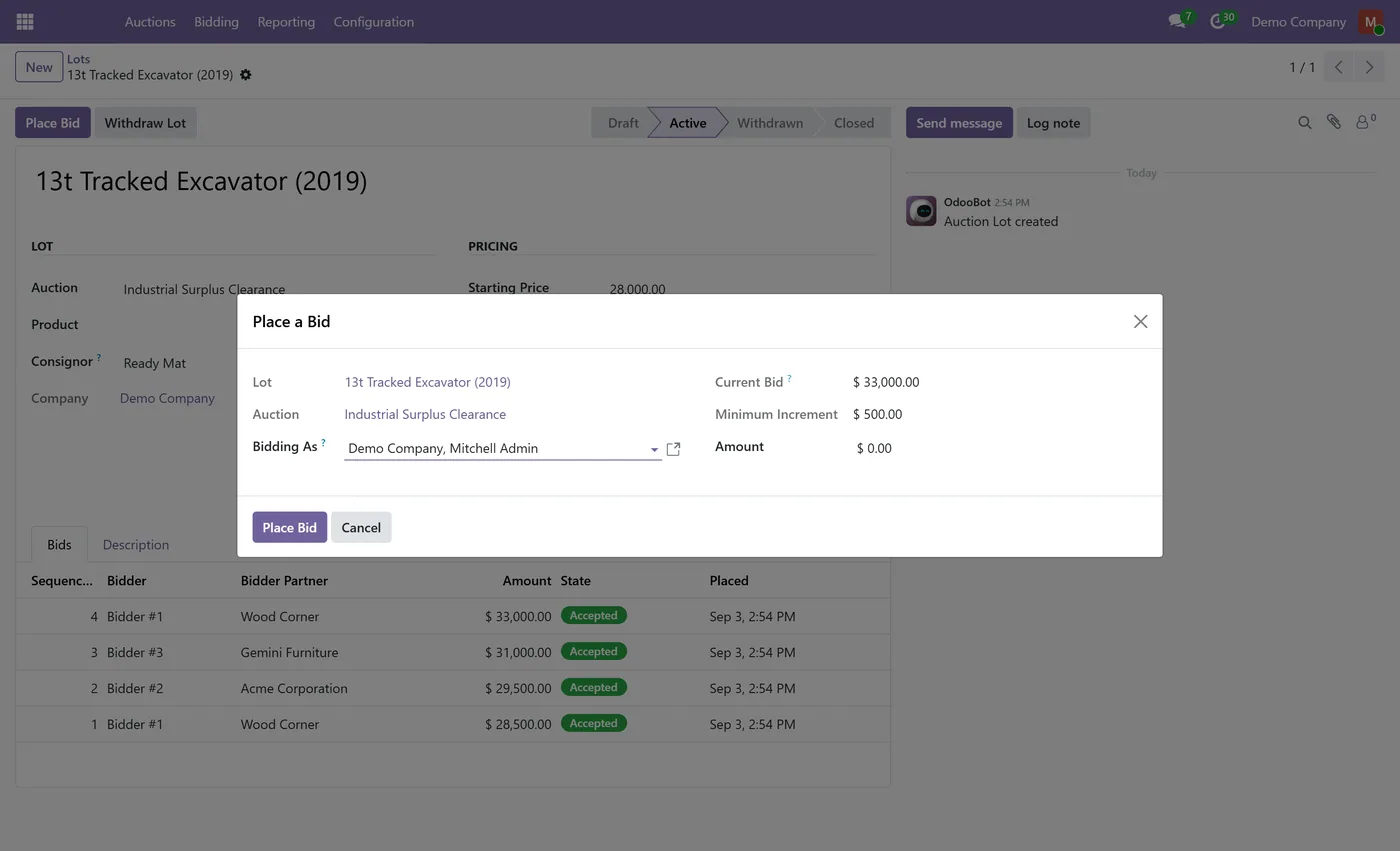The height and width of the screenshot is (851, 1400).
Task: Sort bids by the Amount column header
Action: [x=526, y=580]
